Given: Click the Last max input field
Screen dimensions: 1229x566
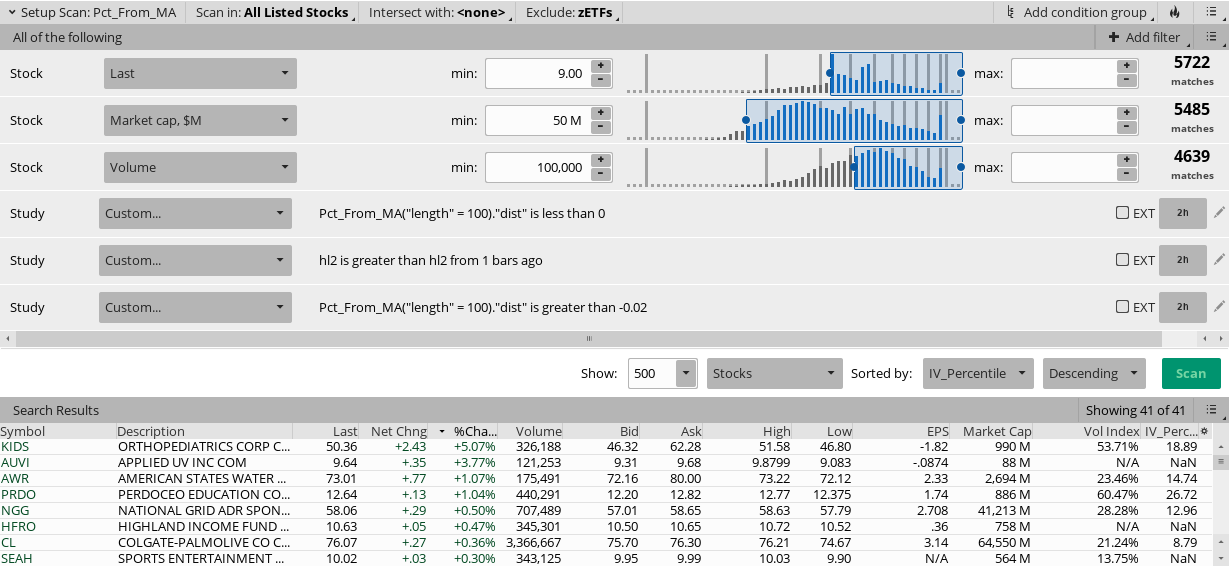Looking at the screenshot, I should (x=1063, y=74).
